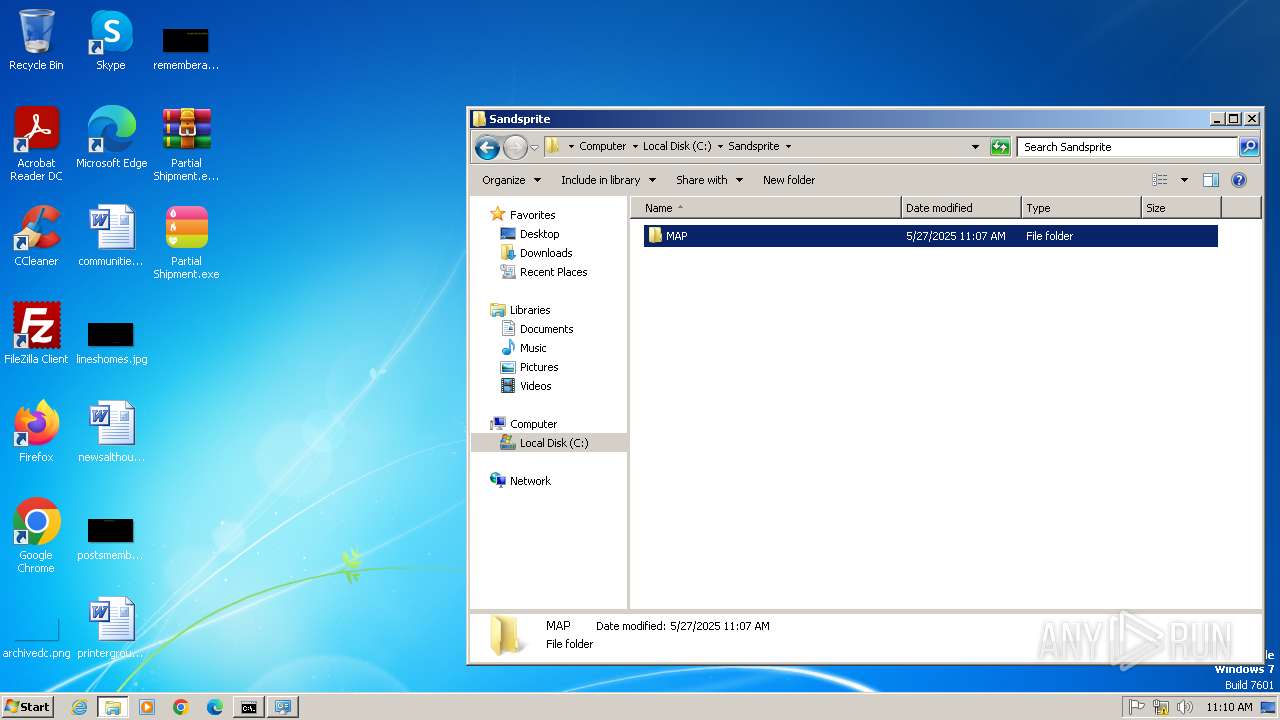
Task: Open the address bar history dropdown
Action: click(x=976, y=147)
